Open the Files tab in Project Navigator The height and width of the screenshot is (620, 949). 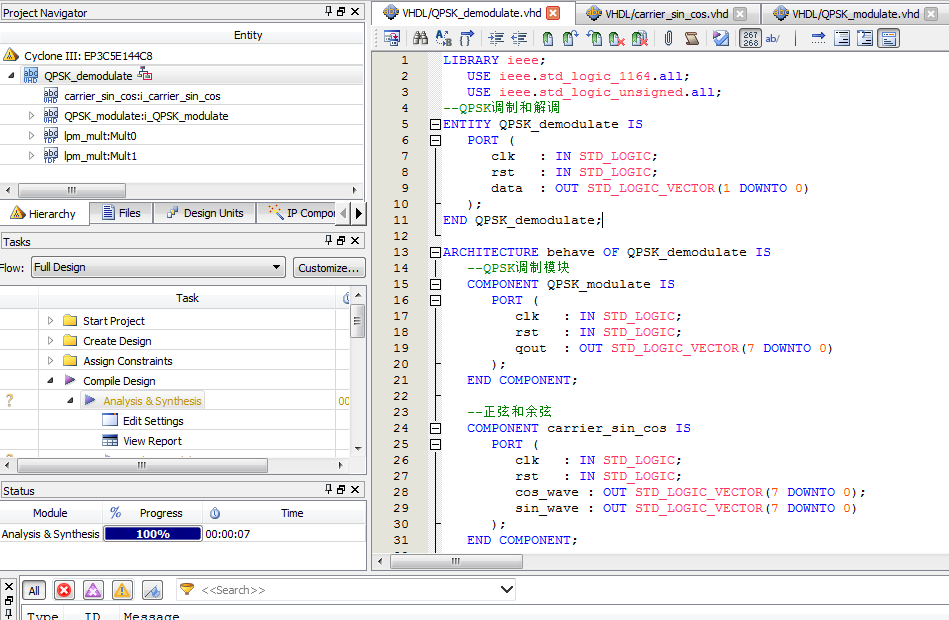point(120,212)
